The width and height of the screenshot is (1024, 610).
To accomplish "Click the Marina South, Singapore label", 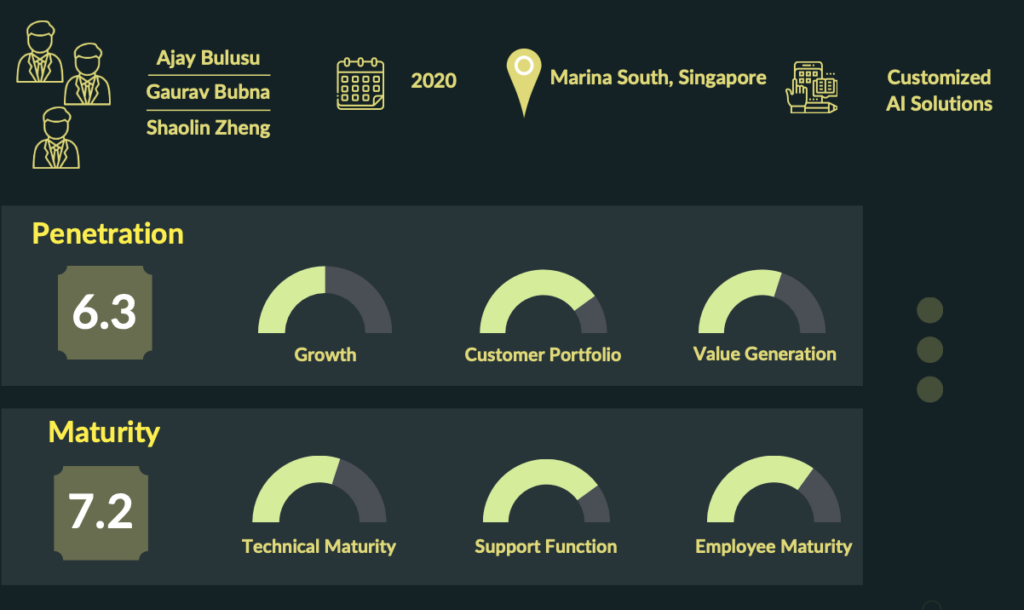I will pyautogui.click(x=658, y=78).
